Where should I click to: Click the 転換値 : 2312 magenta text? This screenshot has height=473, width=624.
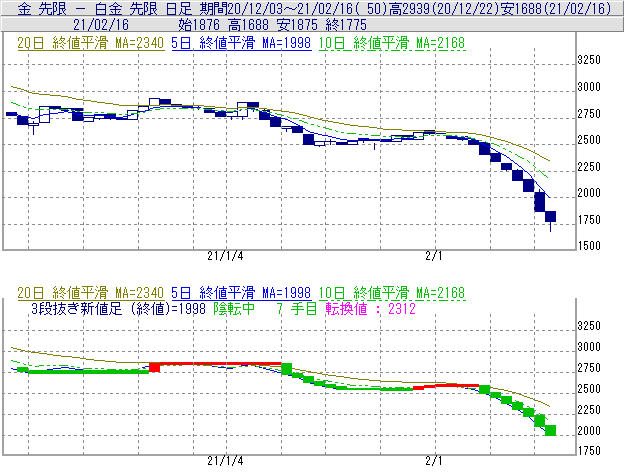pos(370,309)
